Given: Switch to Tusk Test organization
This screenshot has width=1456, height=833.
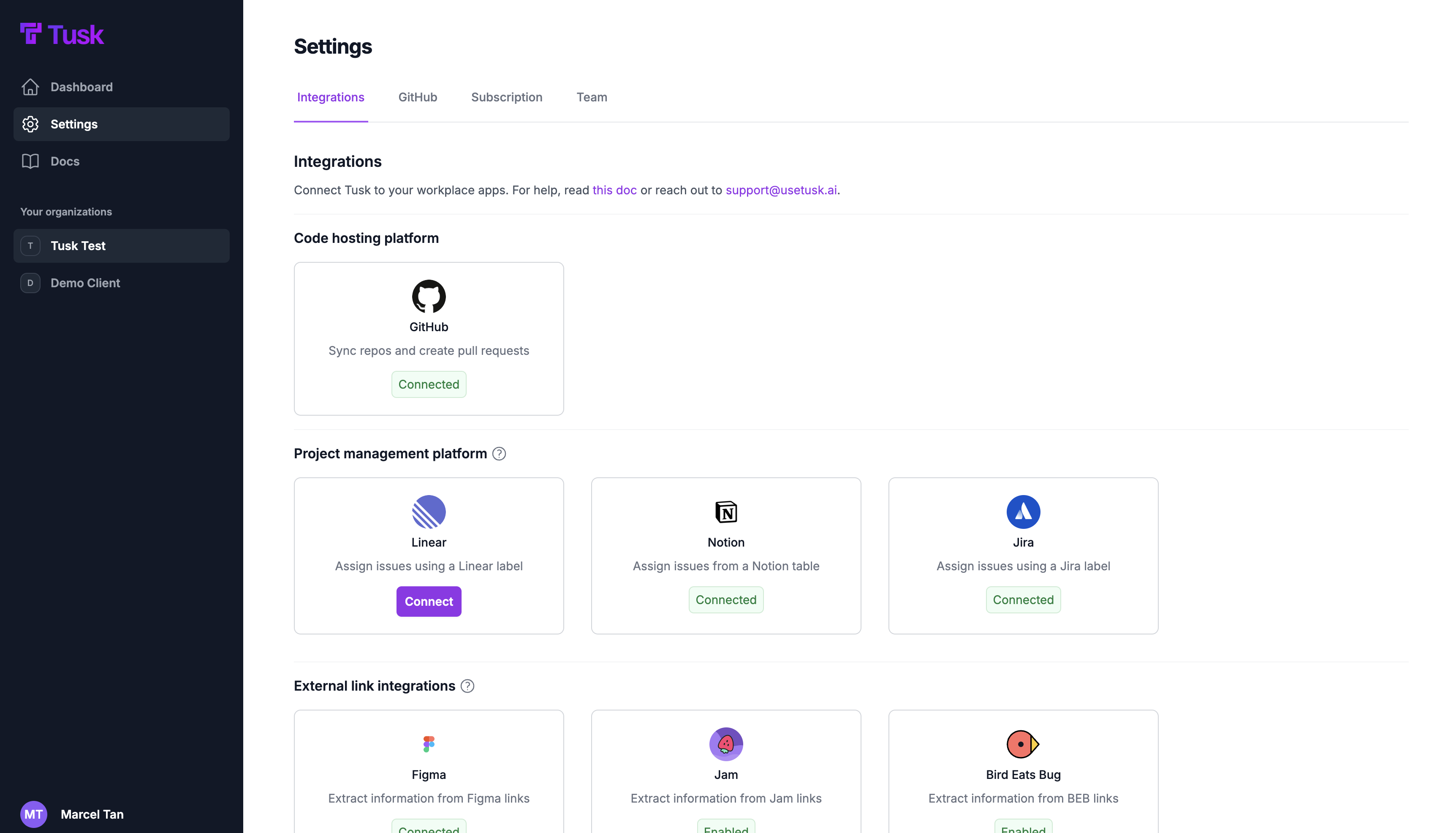Looking at the screenshot, I should coord(121,246).
